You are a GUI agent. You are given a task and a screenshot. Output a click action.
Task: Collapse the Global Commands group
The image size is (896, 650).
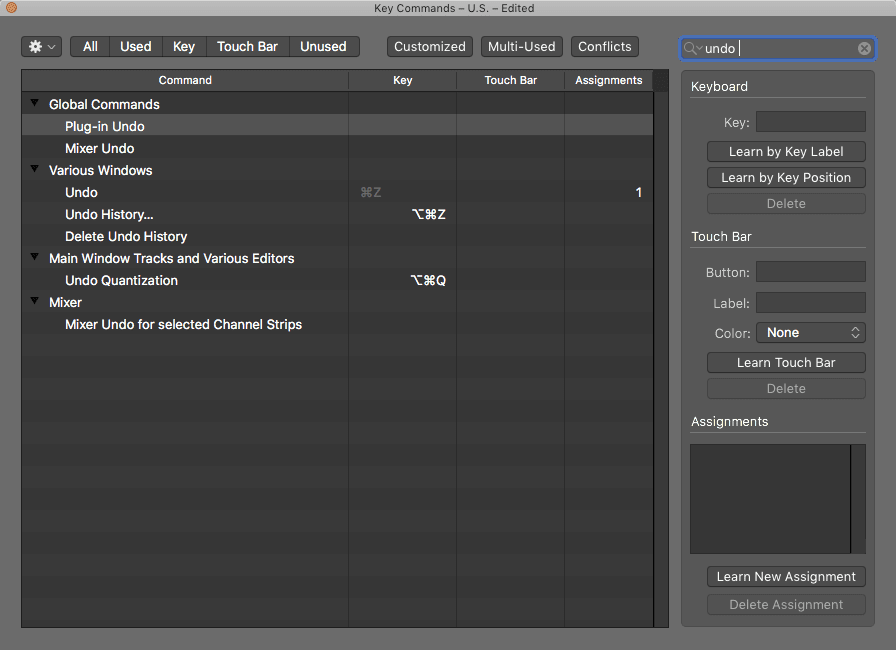click(x=34, y=103)
